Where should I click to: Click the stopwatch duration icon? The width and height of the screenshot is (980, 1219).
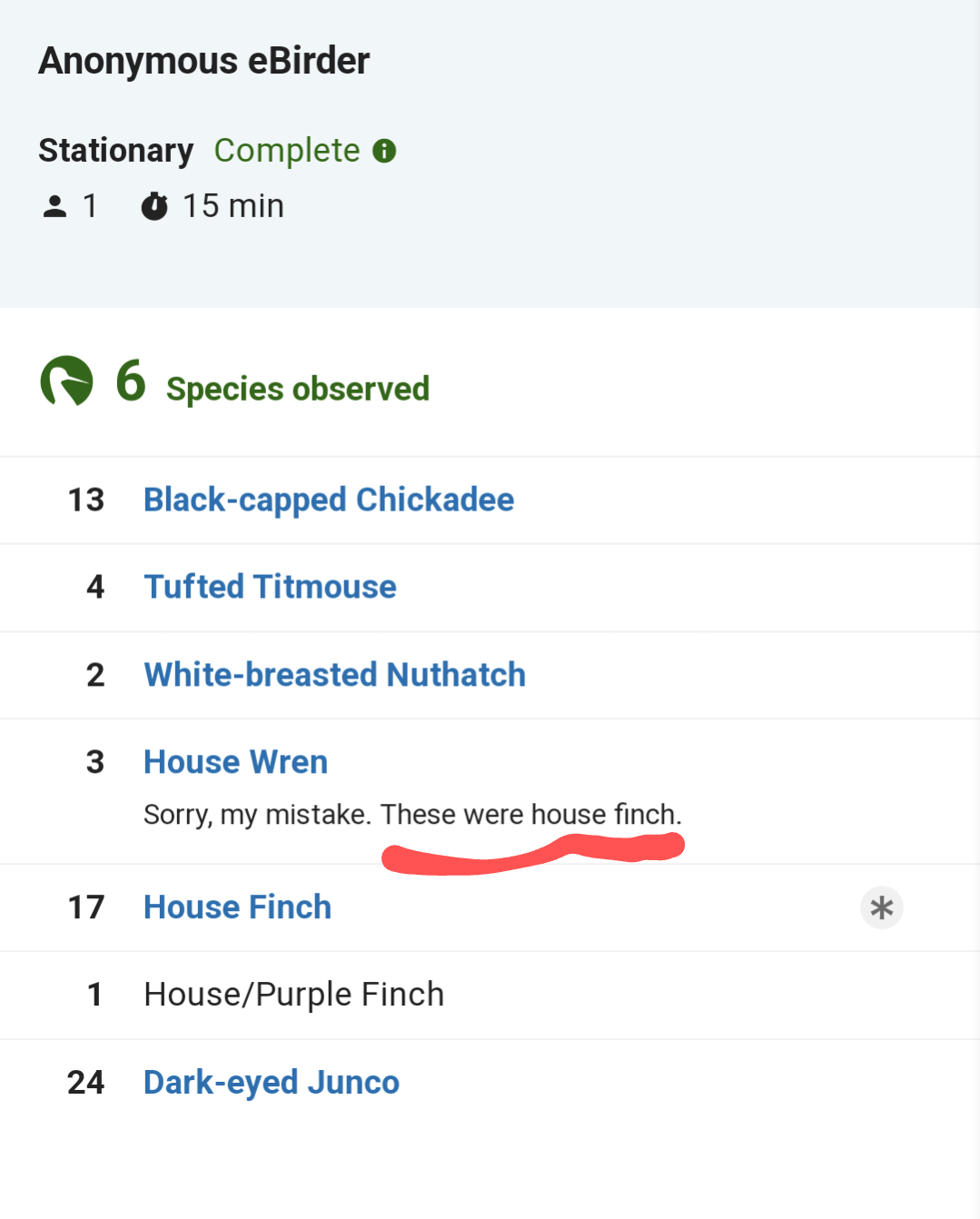pos(154,207)
